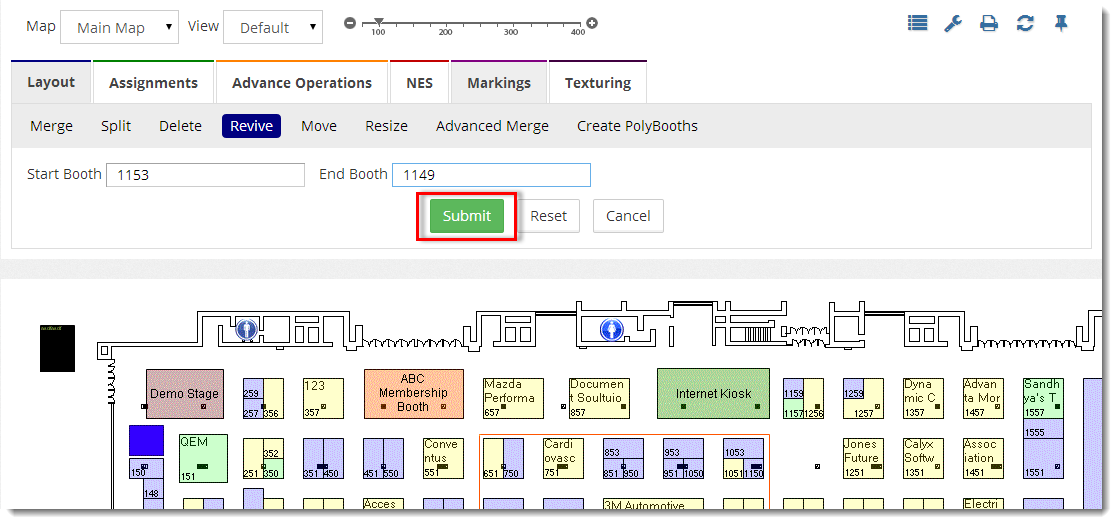Zoom out with the minus icon
Screen dimensions: 1117x524
(x=350, y=23)
